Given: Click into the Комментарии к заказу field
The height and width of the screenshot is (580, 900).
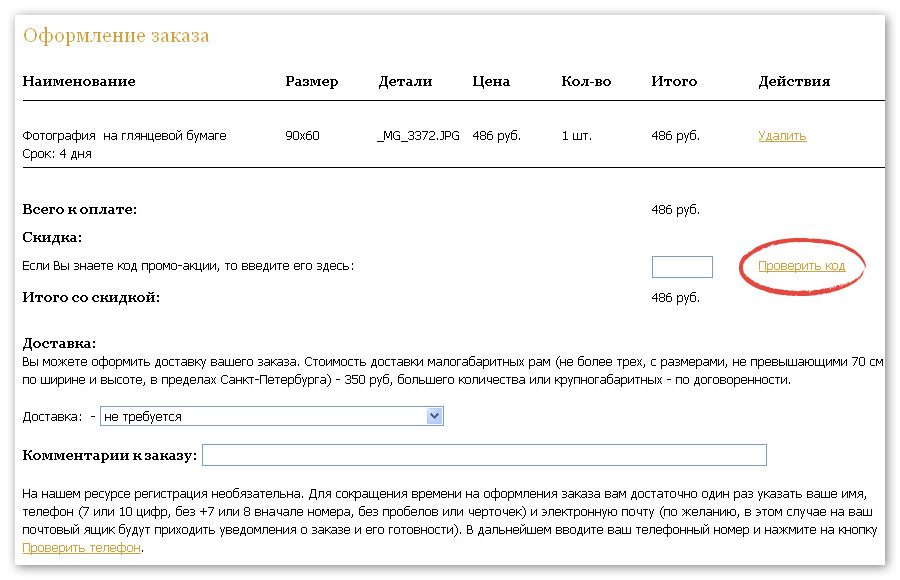Looking at the screenshot, I should click(x=484, y=455).
